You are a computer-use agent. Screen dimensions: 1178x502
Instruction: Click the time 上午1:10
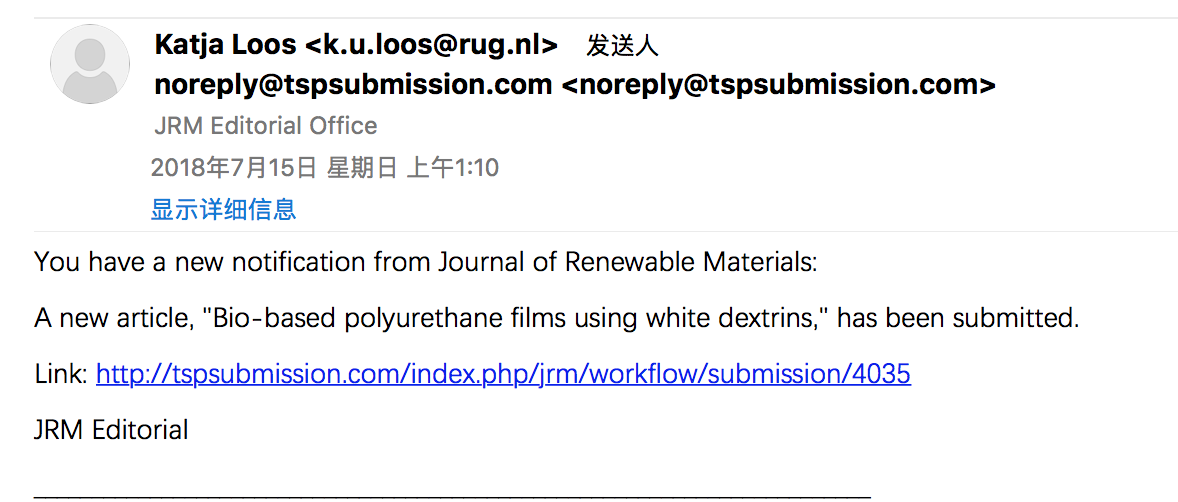click(x=452, y=168)
